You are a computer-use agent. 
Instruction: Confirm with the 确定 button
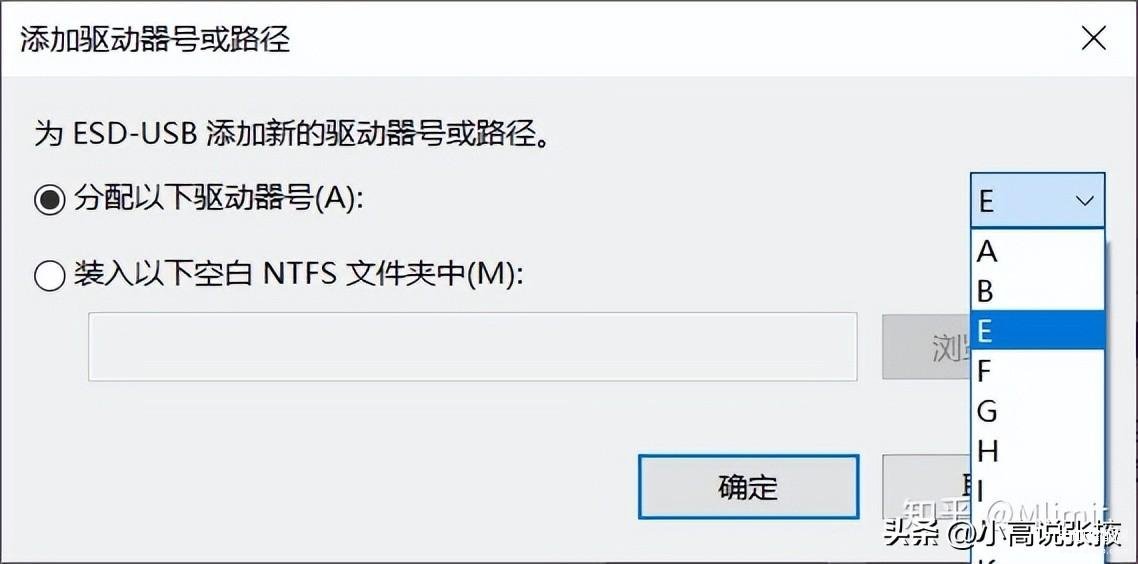point(748,486)
